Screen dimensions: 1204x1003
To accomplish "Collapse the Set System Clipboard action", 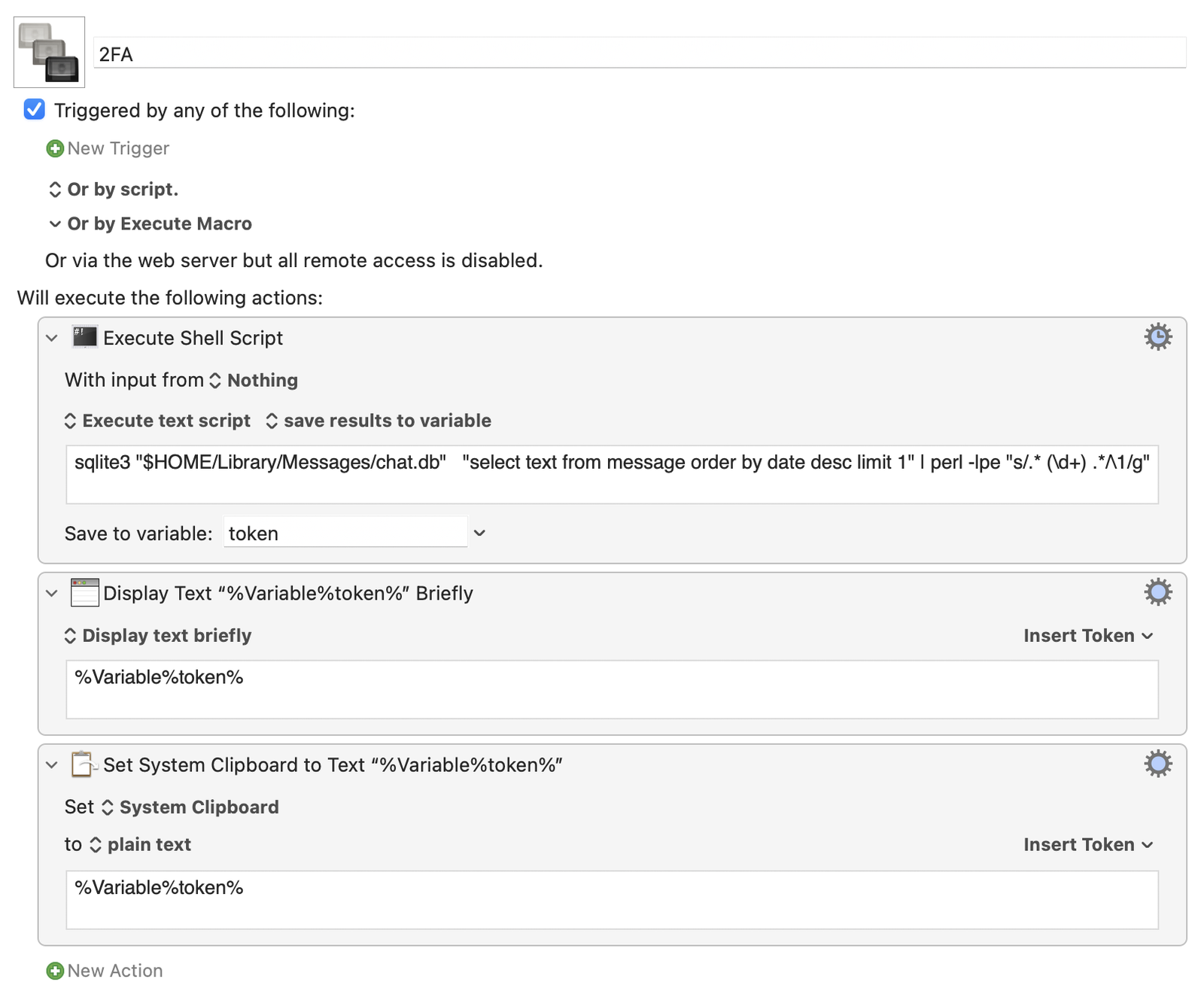I will click(x=51, y=764).
